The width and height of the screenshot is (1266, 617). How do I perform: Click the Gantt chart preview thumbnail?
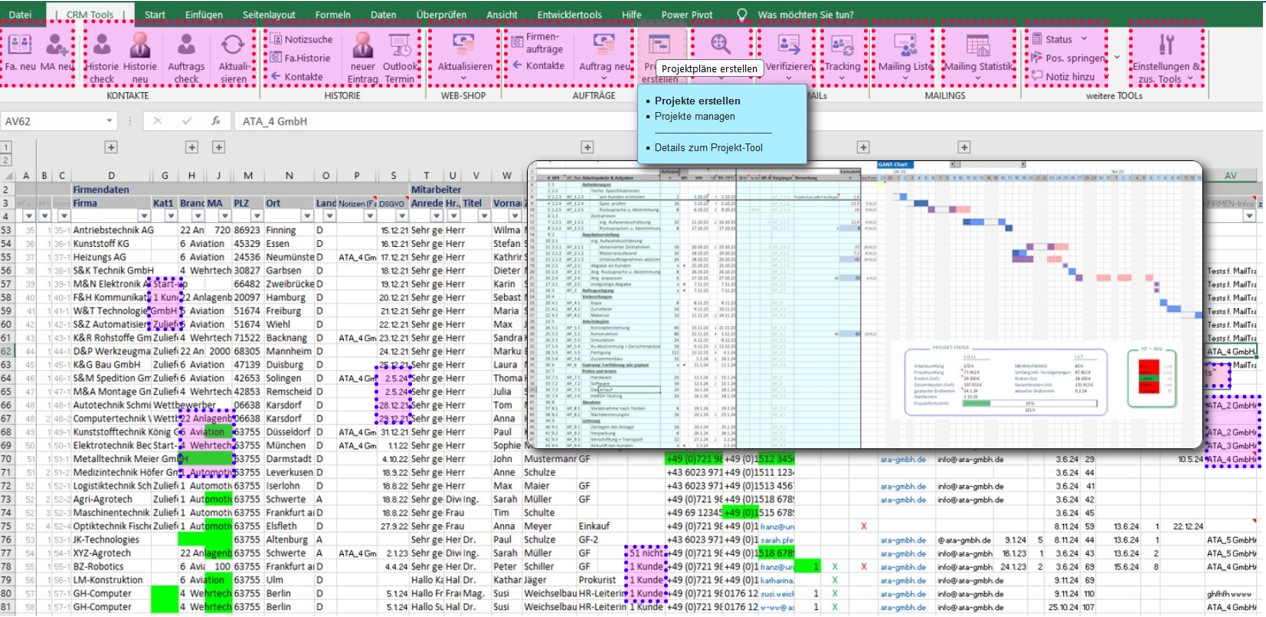point(865,304)
